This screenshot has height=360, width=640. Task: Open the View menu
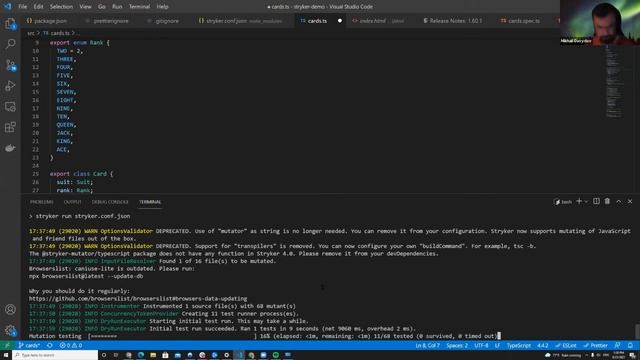point(85,7)
